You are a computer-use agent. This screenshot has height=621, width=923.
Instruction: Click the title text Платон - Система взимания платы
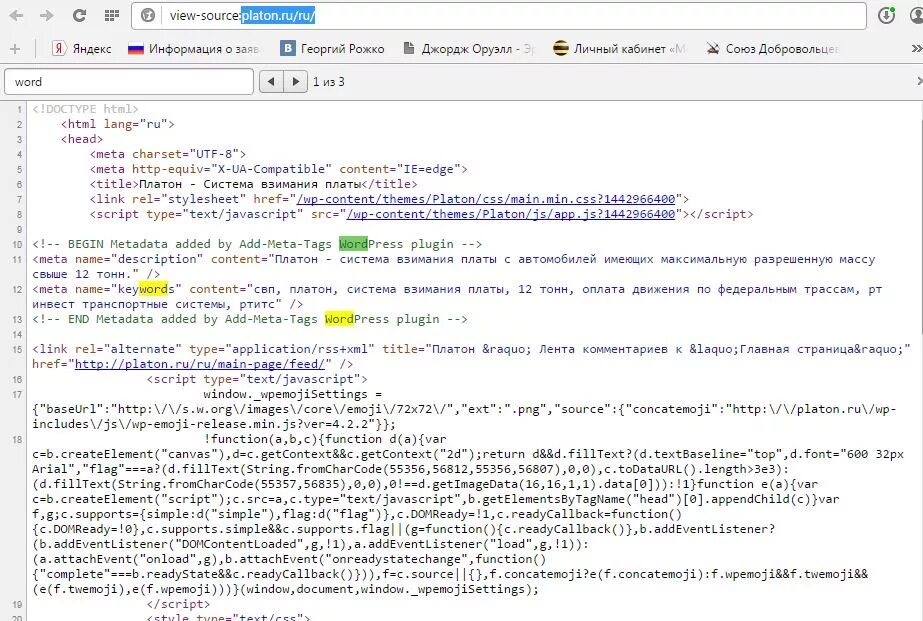[250, 184]
